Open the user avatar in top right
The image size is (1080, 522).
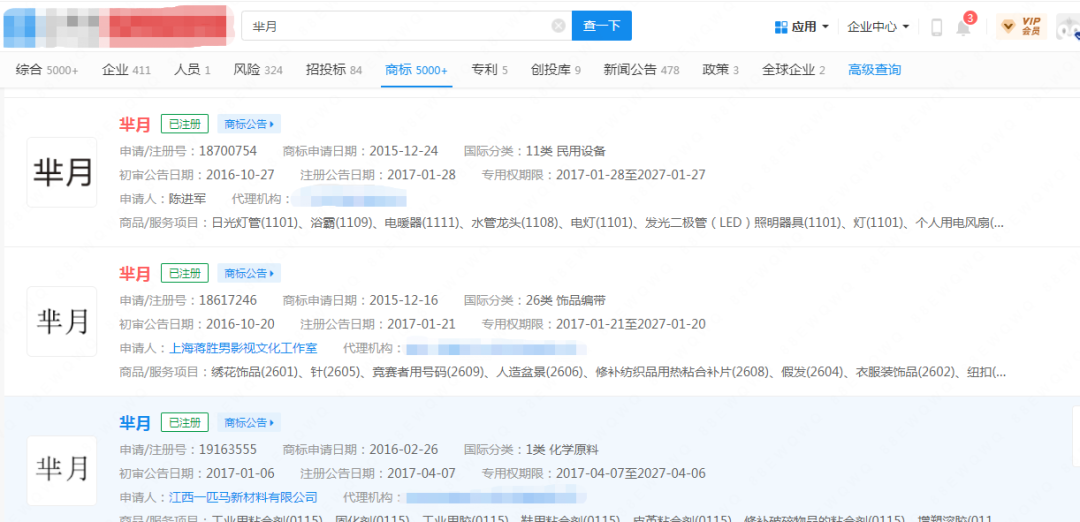(1067, 27)
